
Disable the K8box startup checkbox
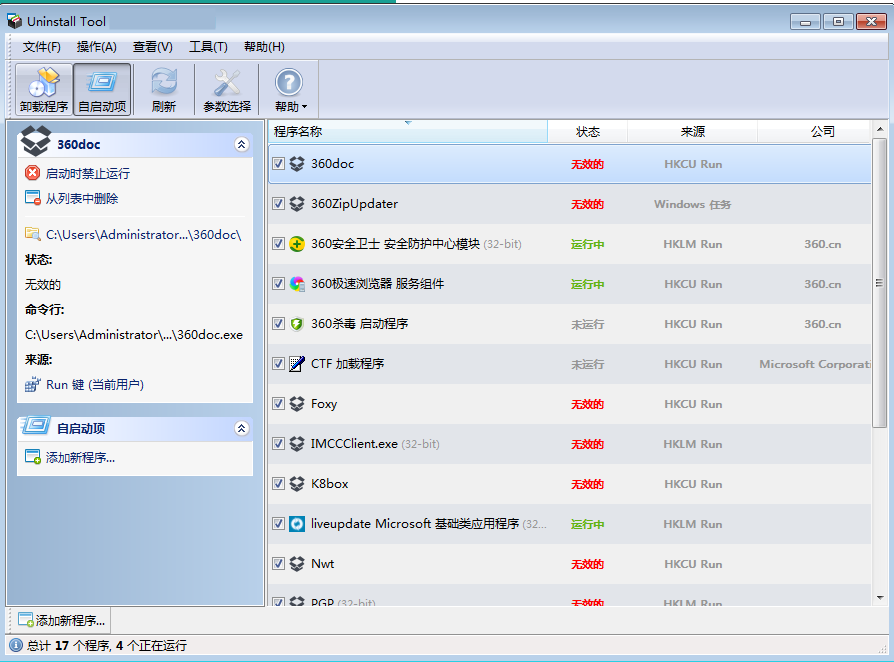tap(279, 484)
